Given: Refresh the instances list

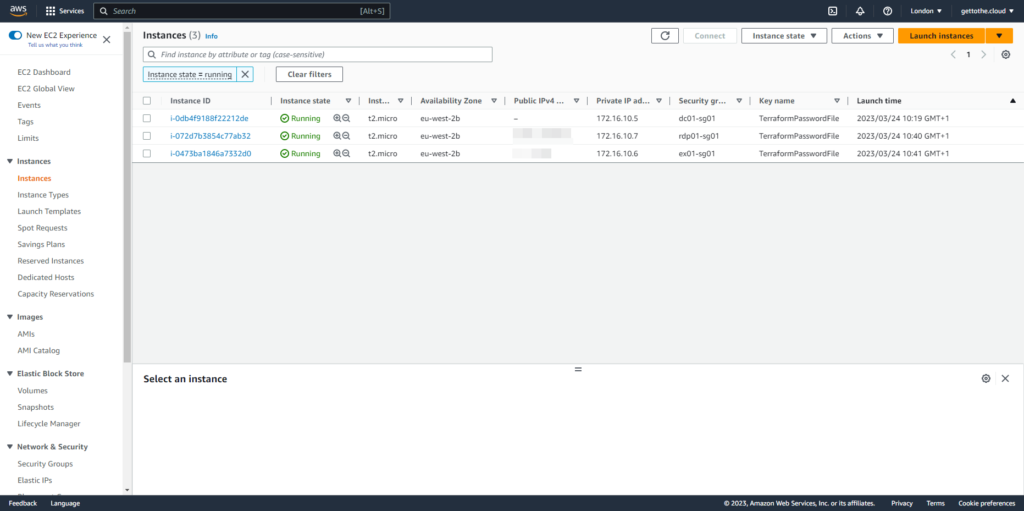Looking at the screenshot, I should coord(665,36).
